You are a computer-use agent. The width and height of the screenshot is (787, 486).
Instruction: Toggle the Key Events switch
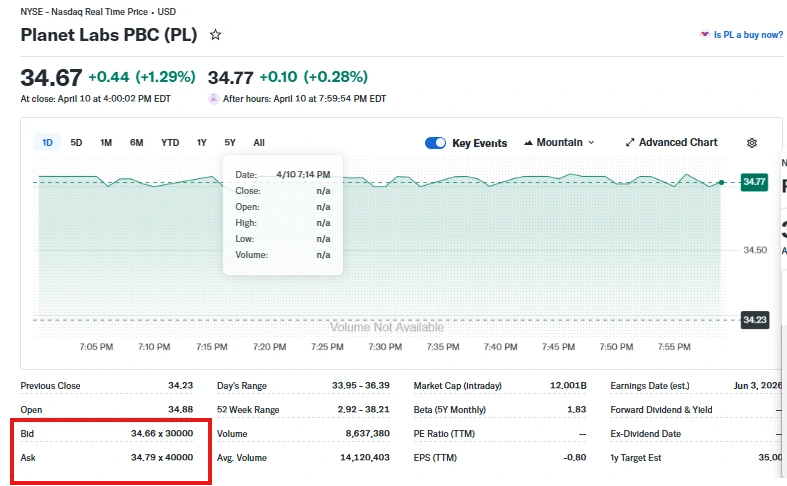[435, 143]
